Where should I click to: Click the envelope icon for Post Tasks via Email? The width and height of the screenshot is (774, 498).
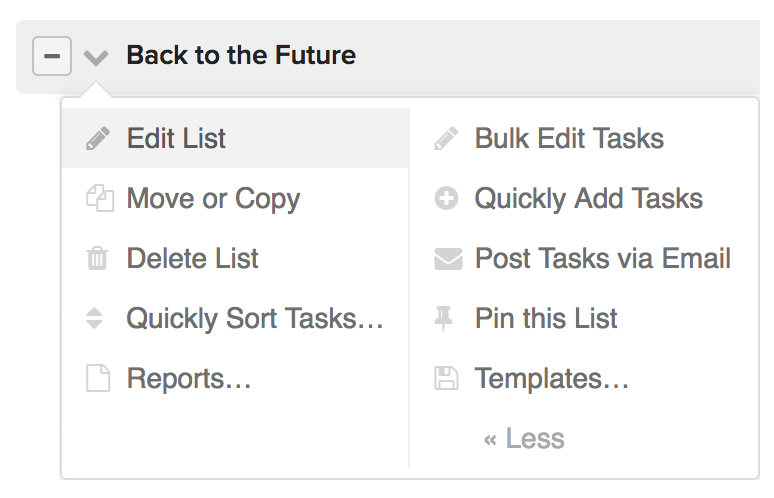447,259
